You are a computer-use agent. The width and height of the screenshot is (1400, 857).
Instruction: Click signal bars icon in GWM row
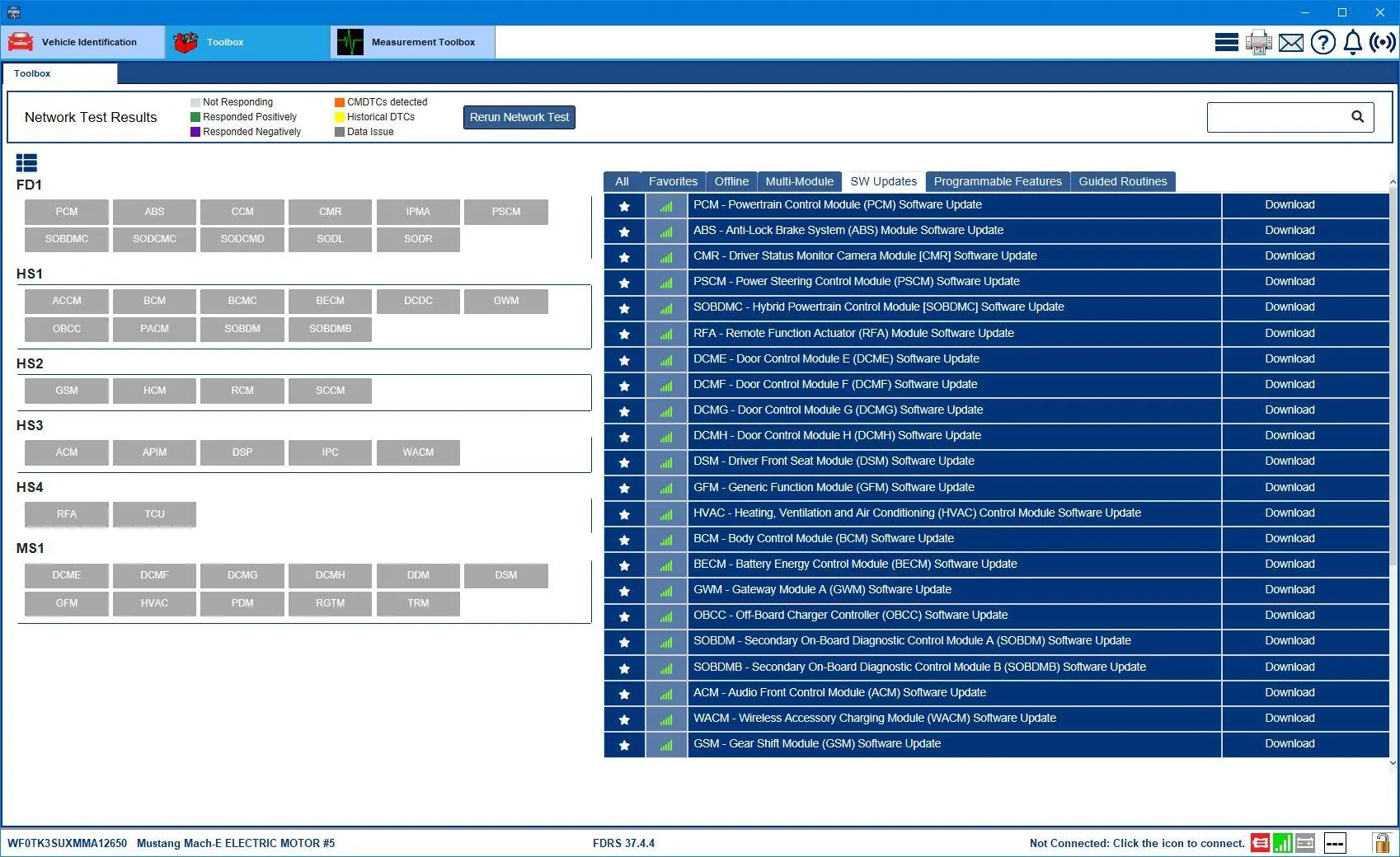click(x=666, y=591)
